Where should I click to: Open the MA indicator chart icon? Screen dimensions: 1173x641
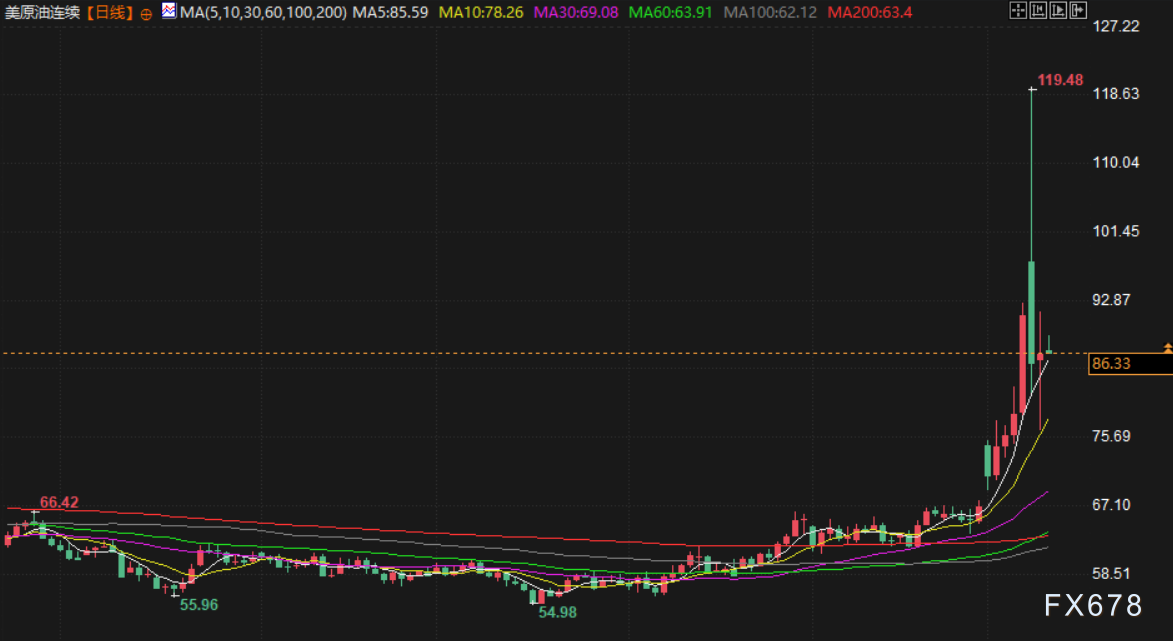click(x=169, y=13)
